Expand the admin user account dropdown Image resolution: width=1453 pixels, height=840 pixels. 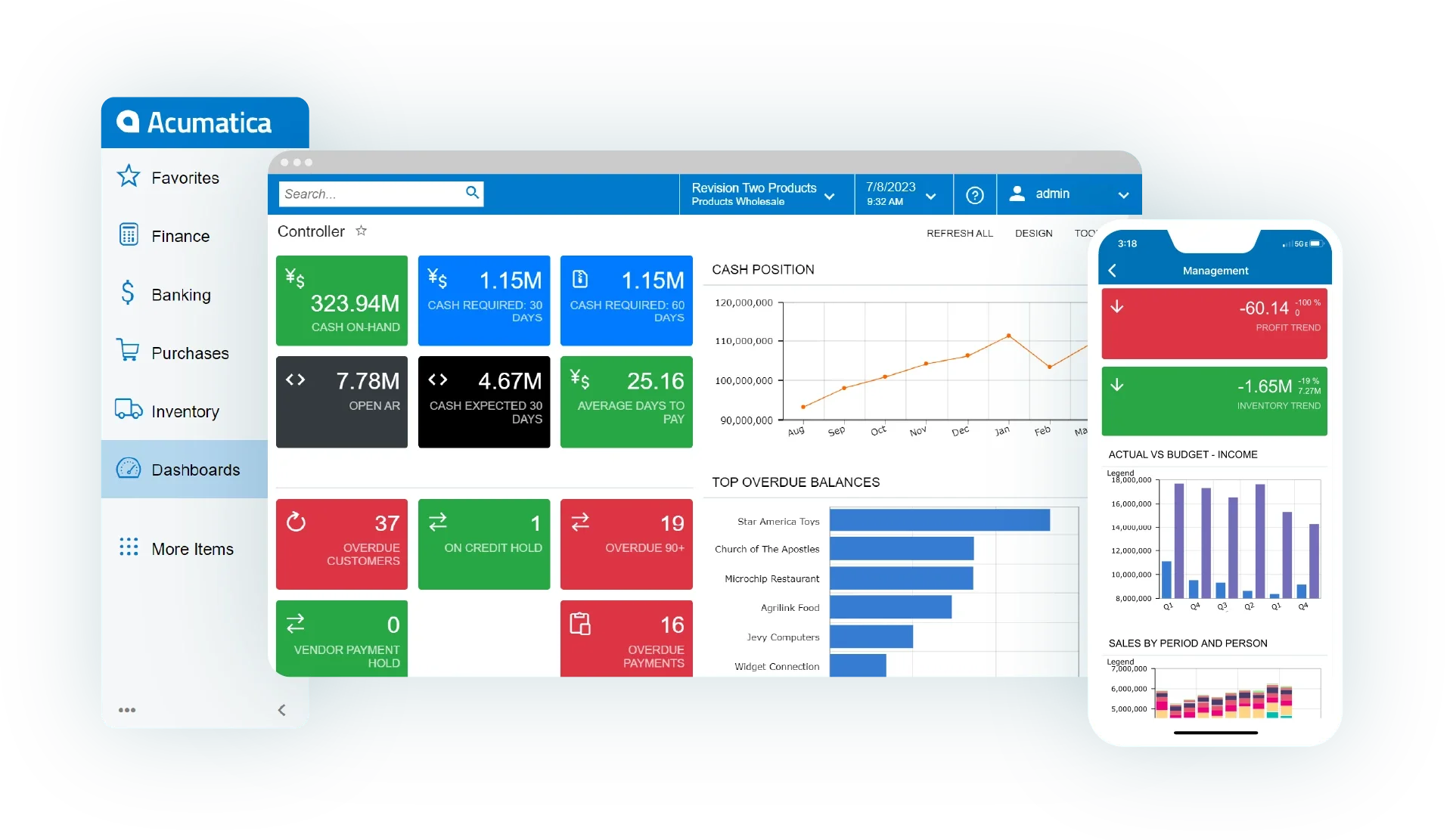point(1126,195)
